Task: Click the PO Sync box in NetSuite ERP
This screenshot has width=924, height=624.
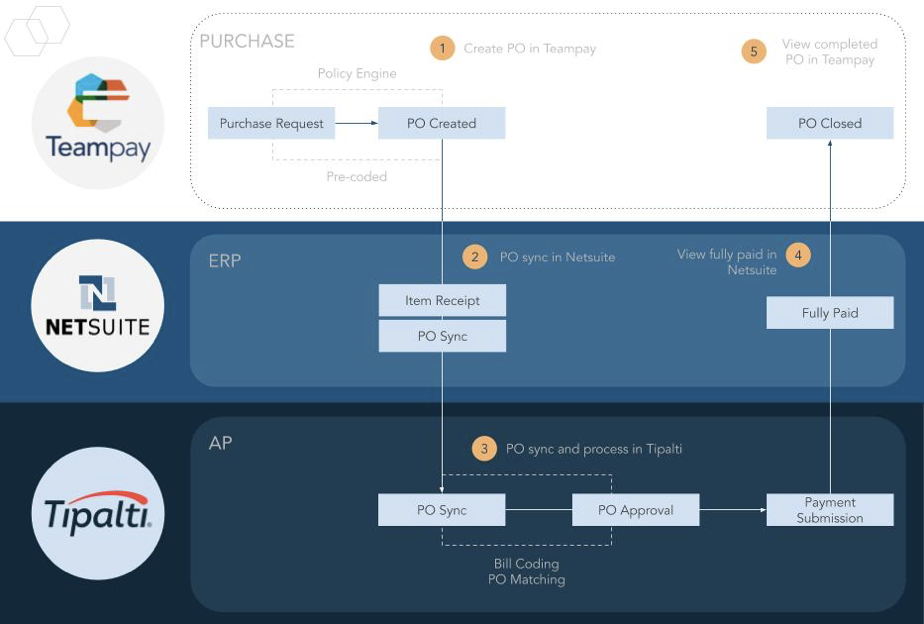Action: 442,336
